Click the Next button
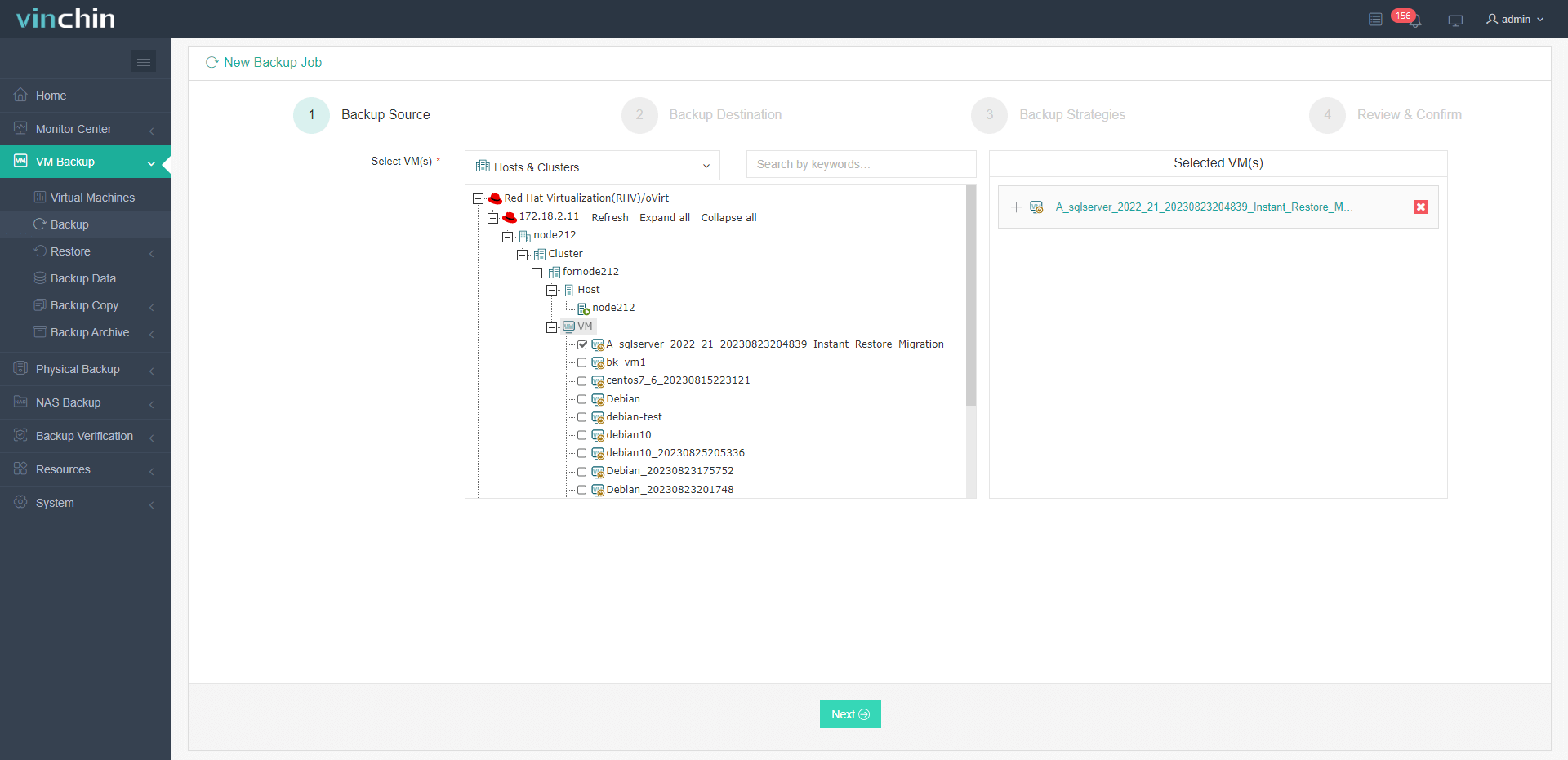This screenshot has width=1568, height=760. (x=850, y=714)
